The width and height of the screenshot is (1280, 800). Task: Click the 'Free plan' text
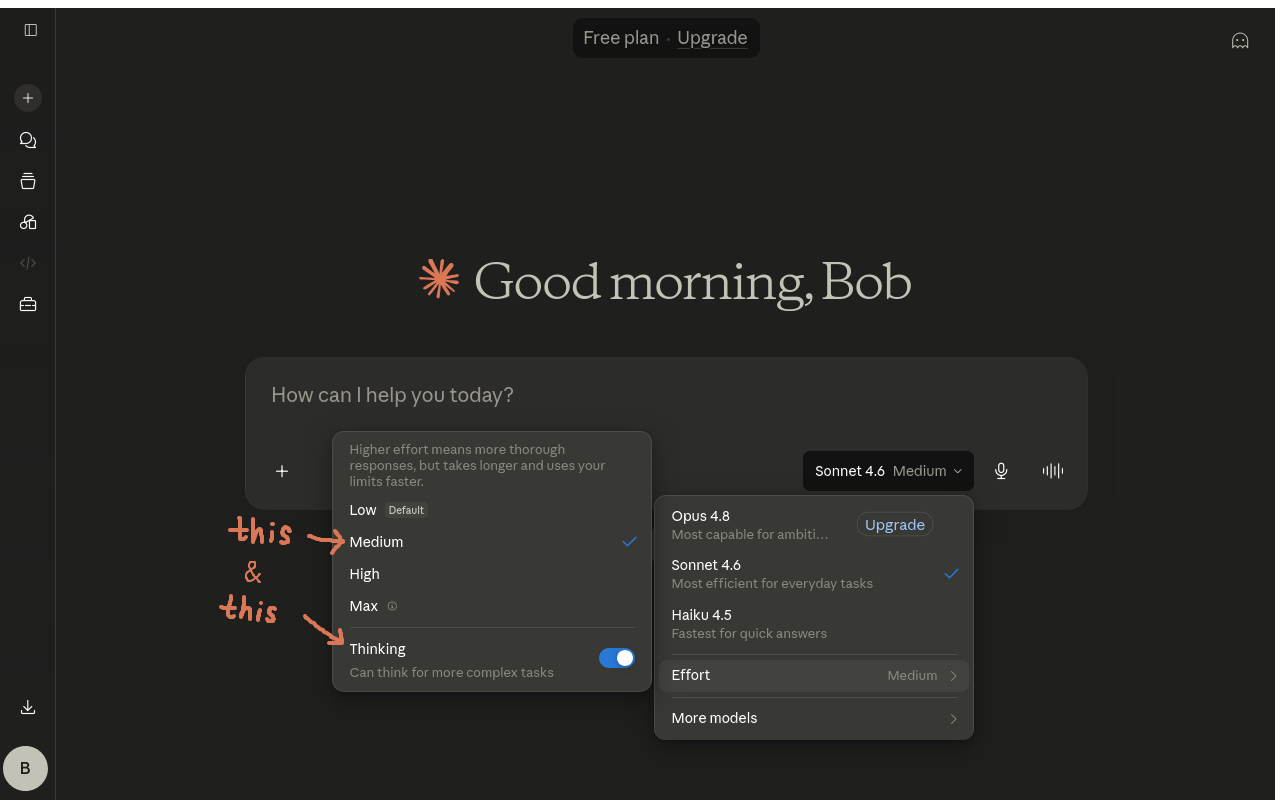[x=621, y=38]
